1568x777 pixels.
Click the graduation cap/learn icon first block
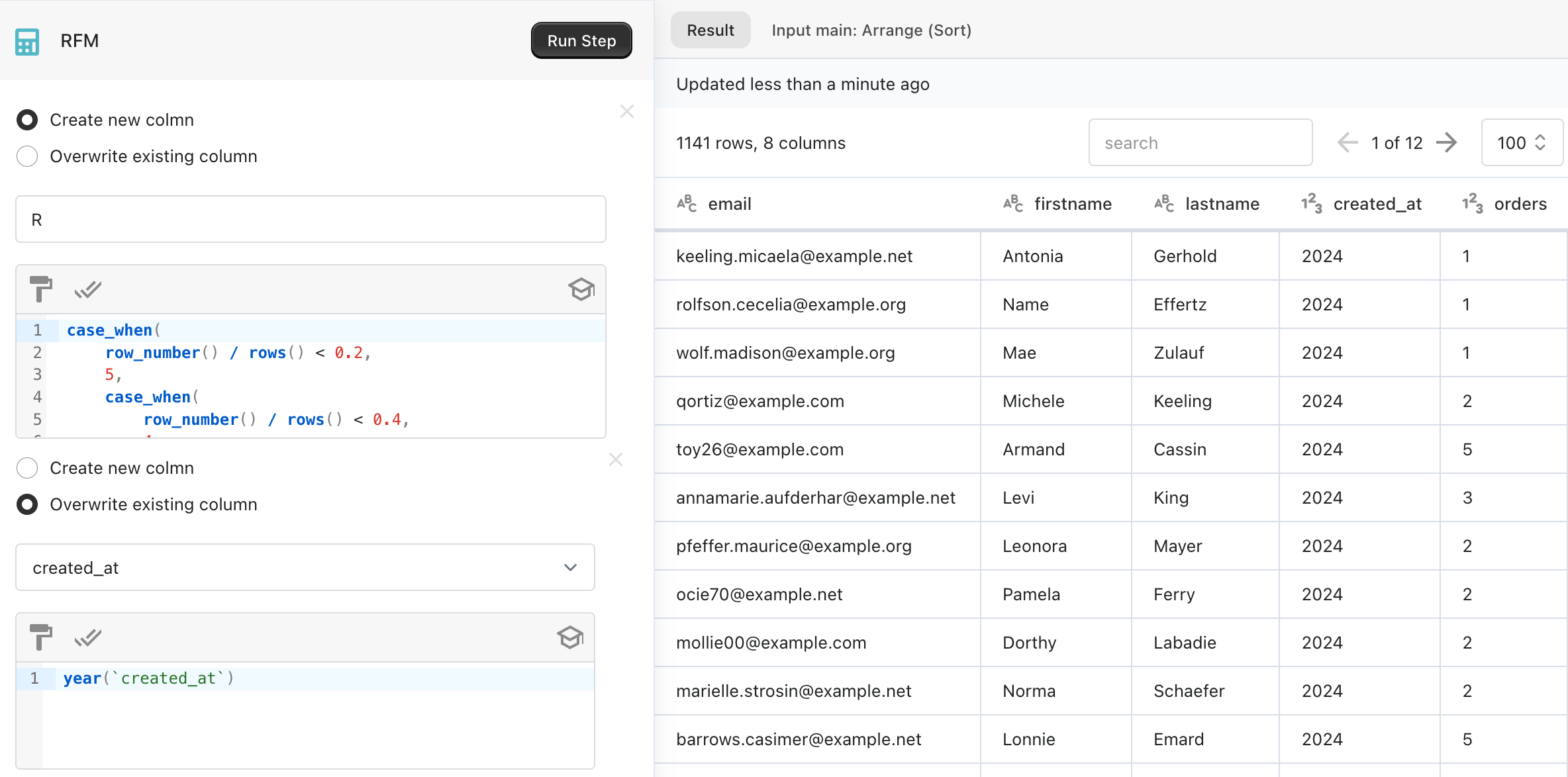coord(581,291)
